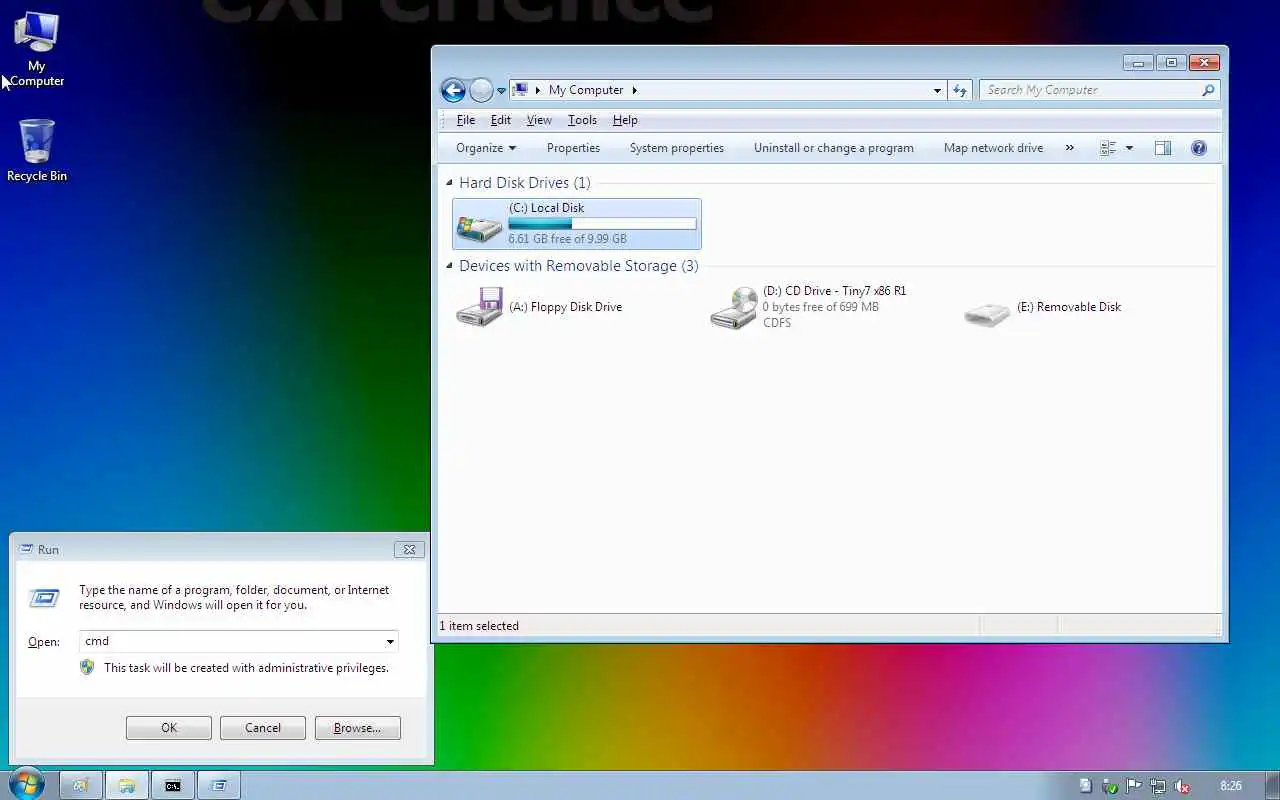This screenshot has width=1280, height=800.
Task: Go forward in the My Computer window
Action: pyautogui.click(x=481, y=90)
